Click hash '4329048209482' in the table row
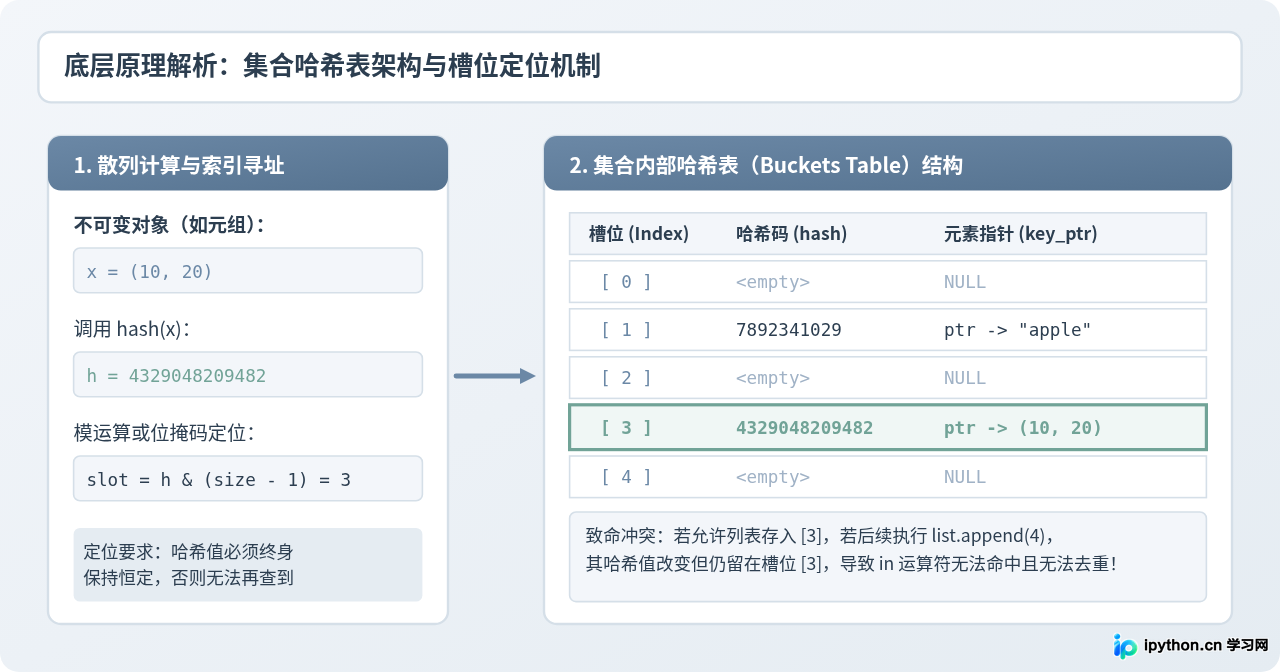This screenshot has height=672, width=1280. pos(805,428)
